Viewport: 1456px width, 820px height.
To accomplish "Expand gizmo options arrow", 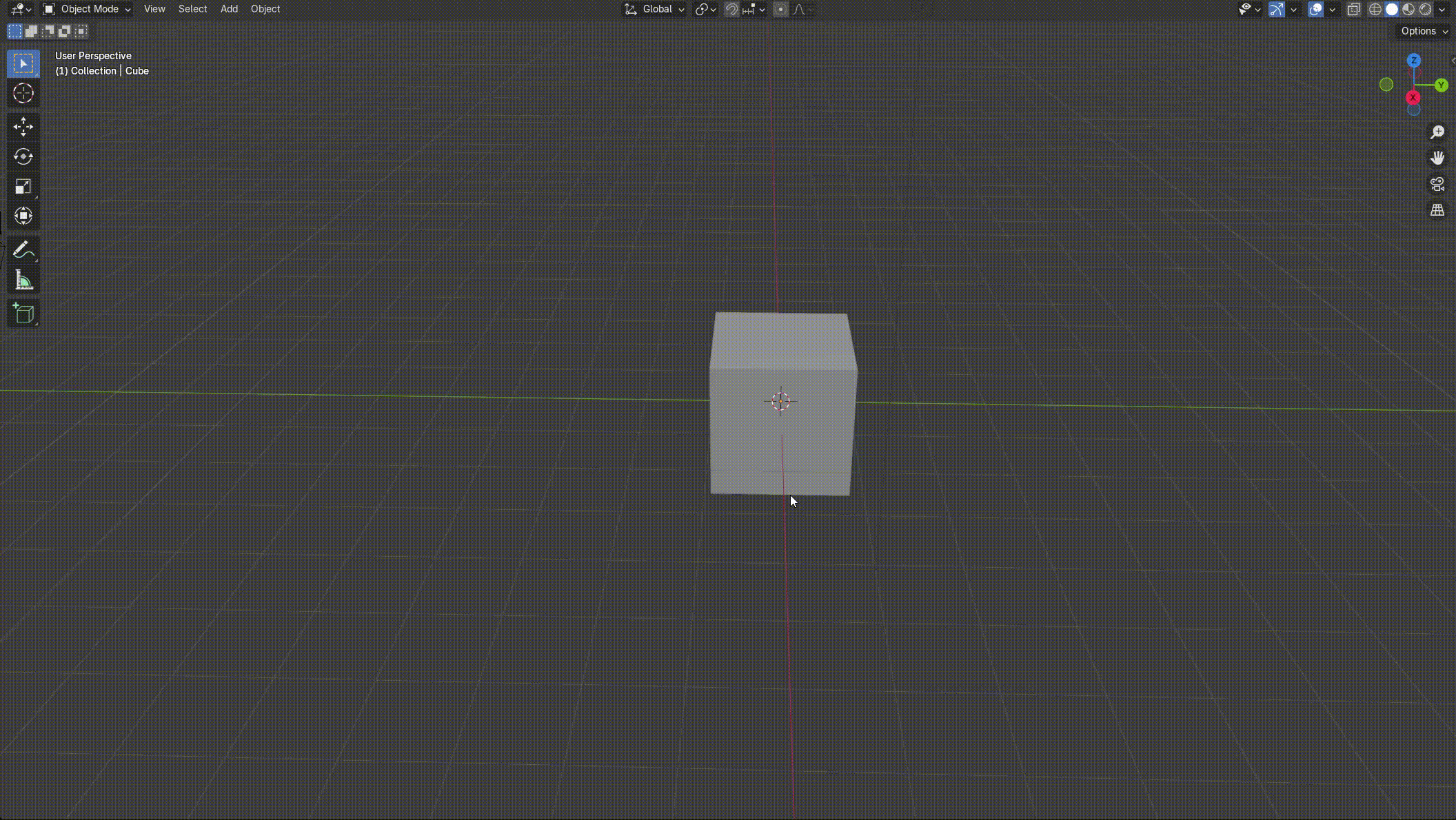I will pyautogui.click(x=1293, y=9).
